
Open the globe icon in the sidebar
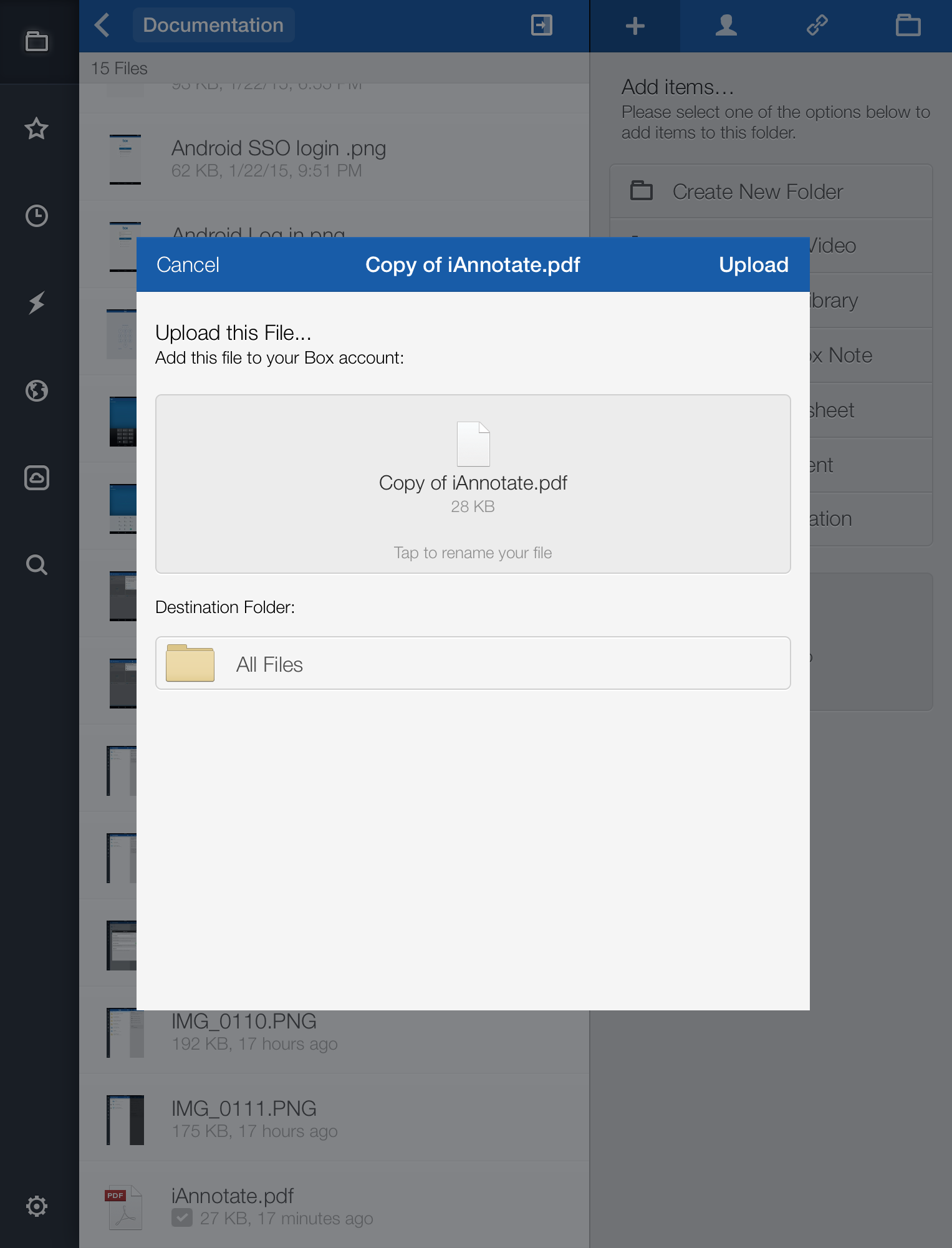[x=37, y=390]
